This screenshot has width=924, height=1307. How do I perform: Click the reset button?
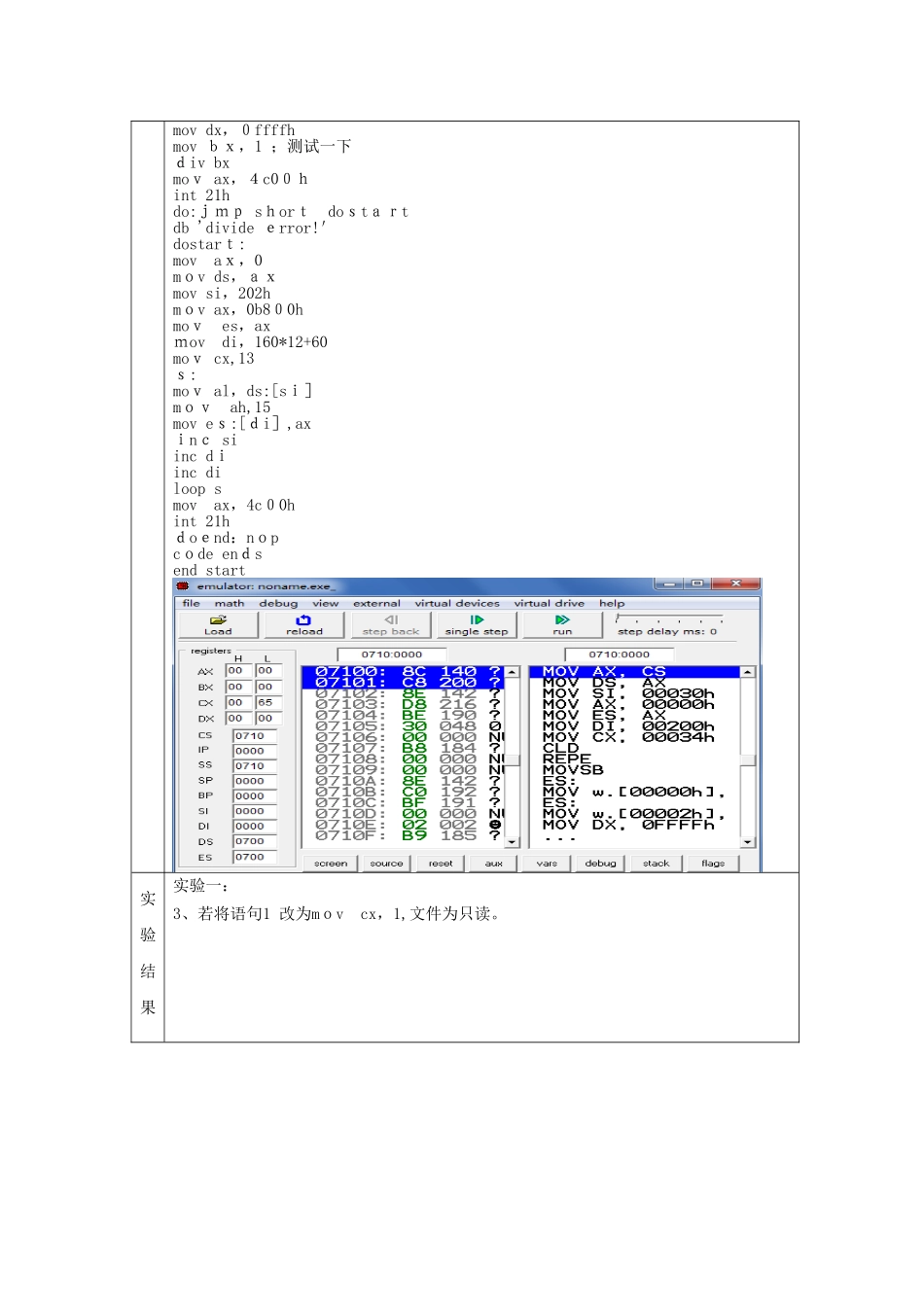[441, 864]
